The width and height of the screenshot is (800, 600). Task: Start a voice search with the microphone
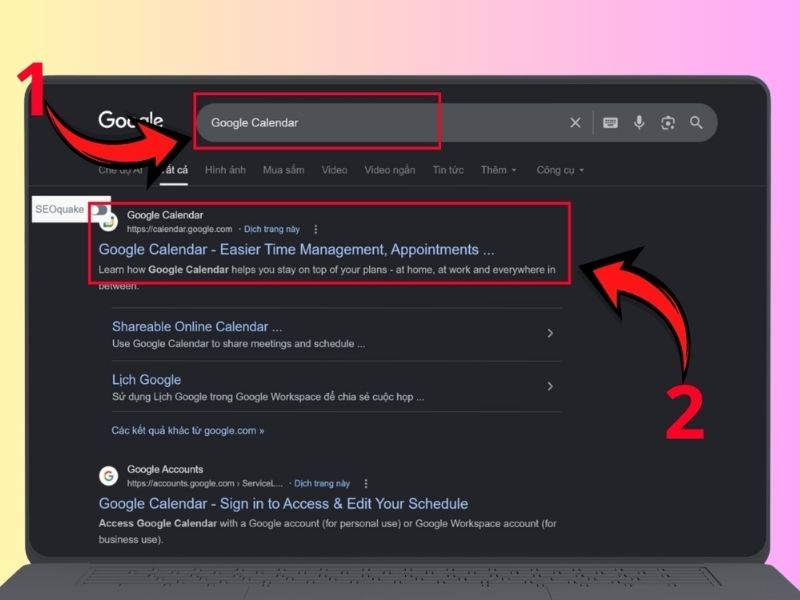[x=639, y=122]
